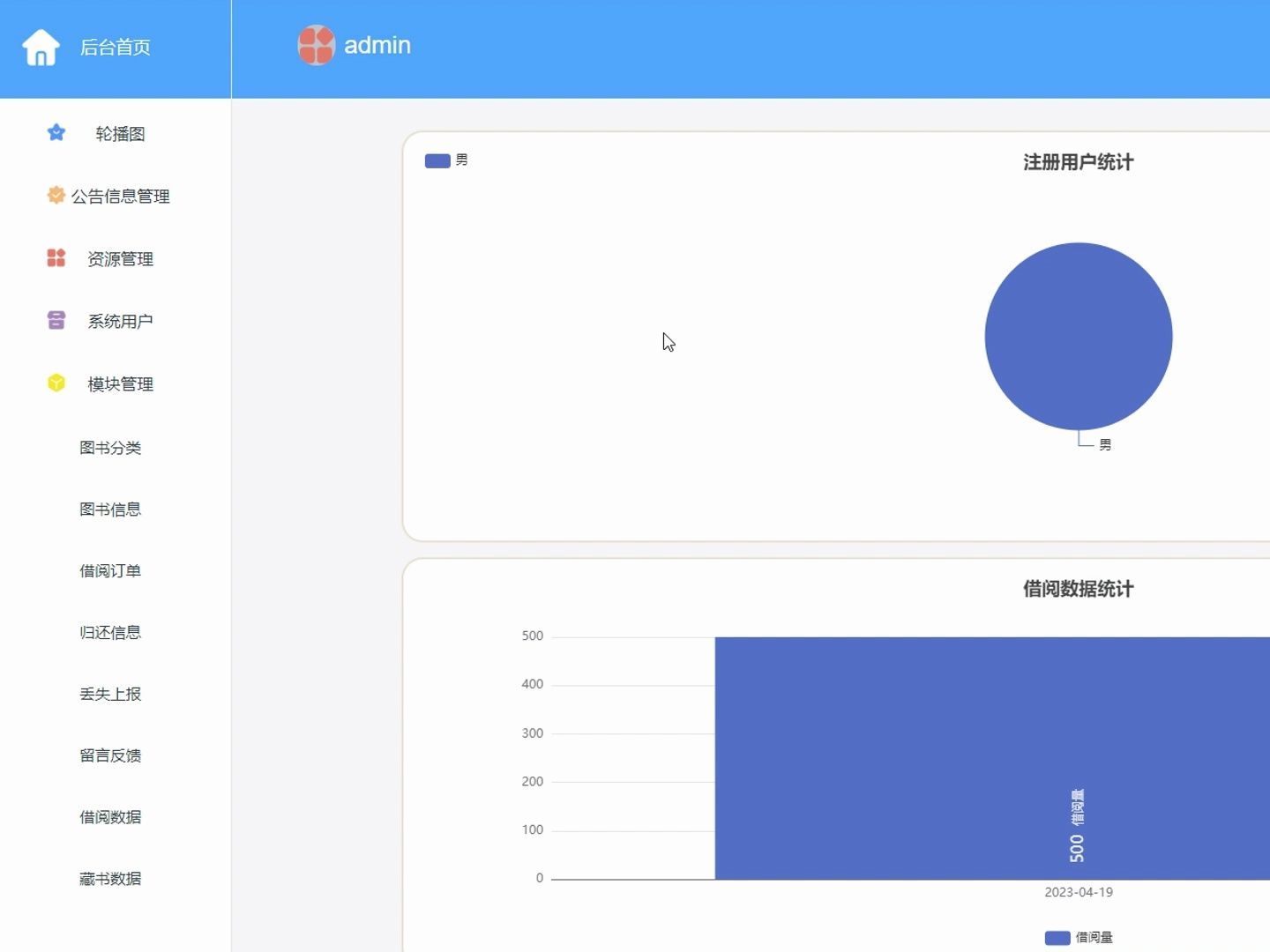This screenshot has width=1270, height=952.
Task: Click the home icon in the sidebar header
Action: (41, 48)
